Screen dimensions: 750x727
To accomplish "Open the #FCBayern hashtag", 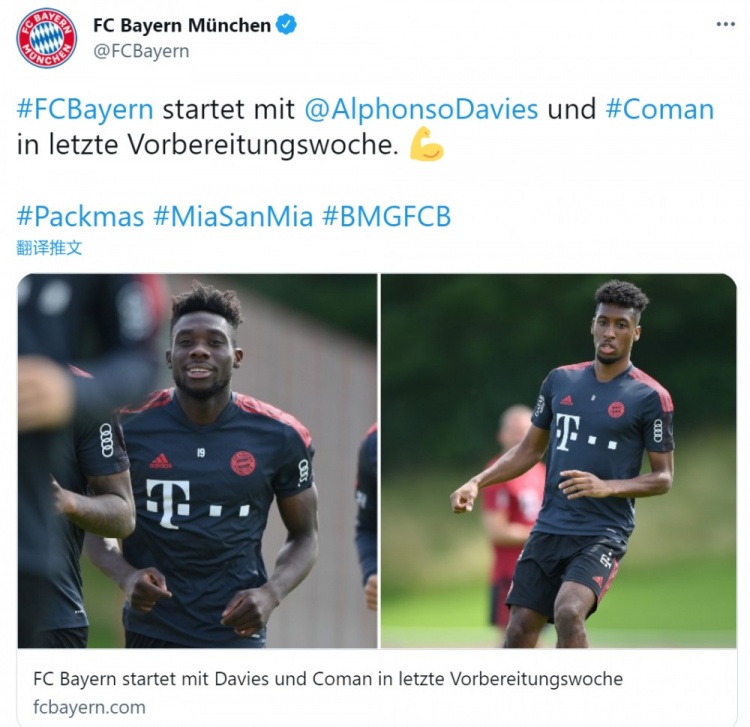I will click(x=85, y=110).
